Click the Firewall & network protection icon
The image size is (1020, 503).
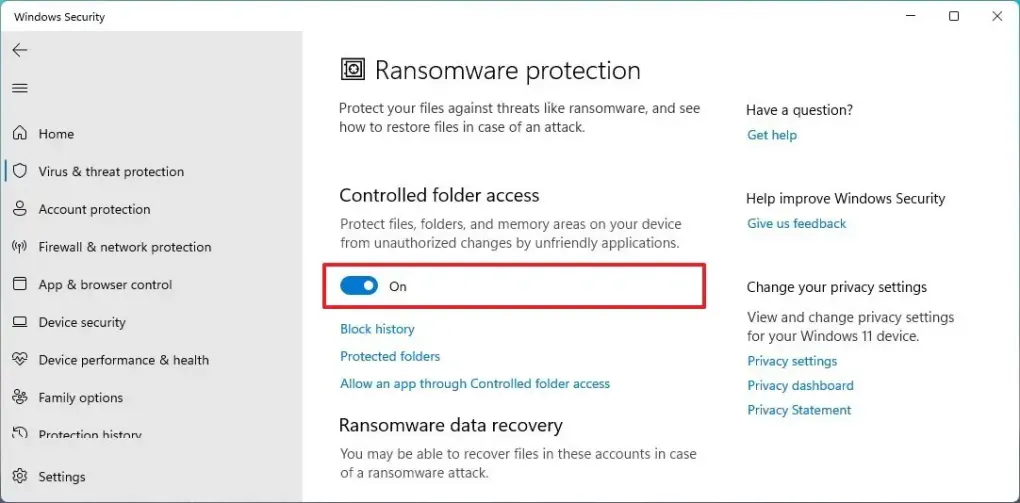coord(20,247)
